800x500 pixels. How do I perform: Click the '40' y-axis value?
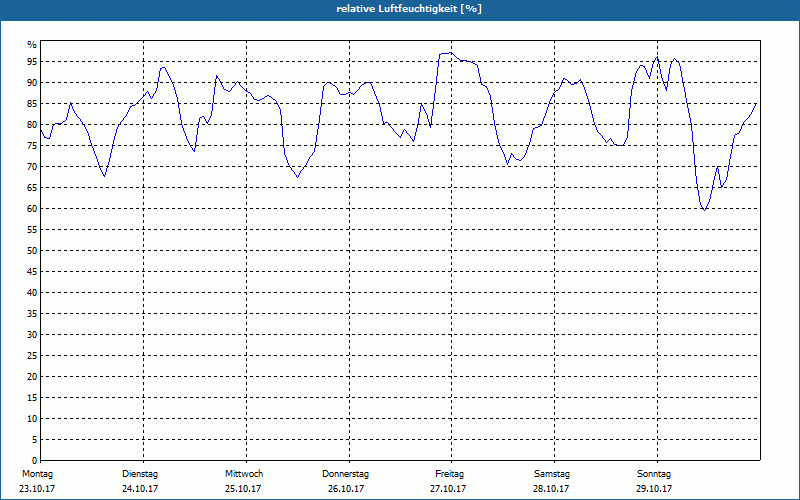[x=32, y=293]
